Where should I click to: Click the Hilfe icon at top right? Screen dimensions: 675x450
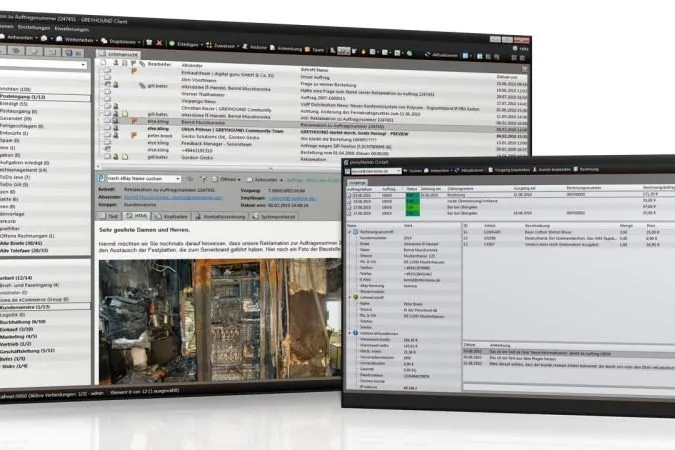pos(515,48)
